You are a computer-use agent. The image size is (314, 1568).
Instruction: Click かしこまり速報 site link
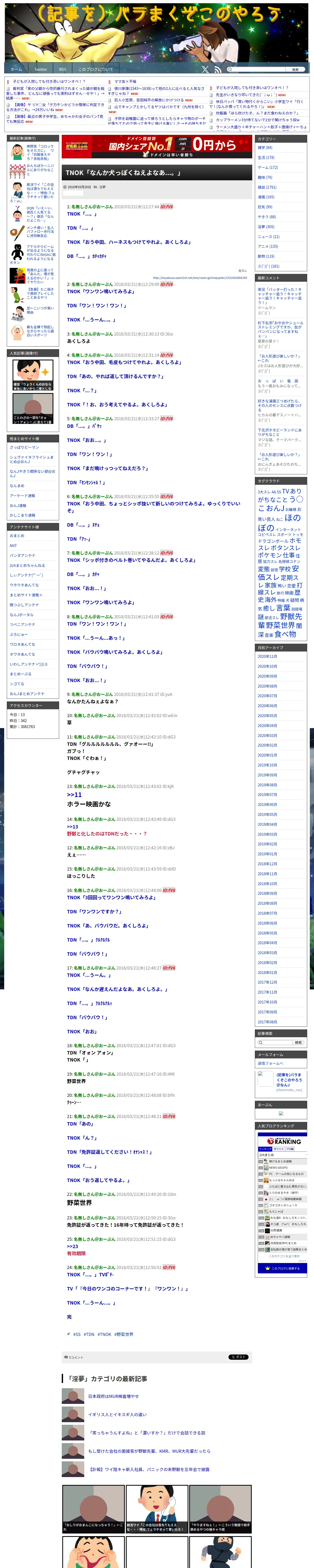tap(22, 515)
